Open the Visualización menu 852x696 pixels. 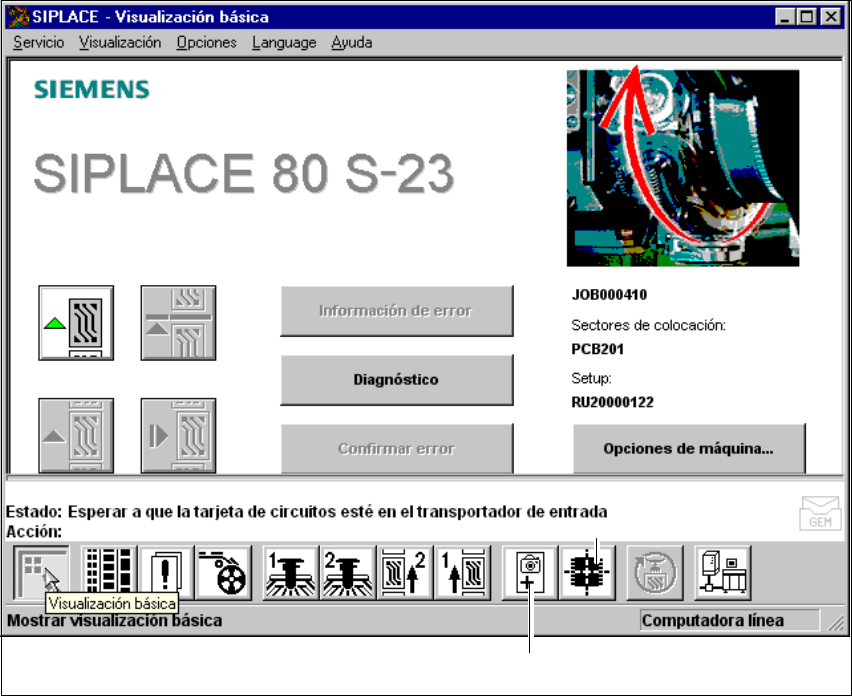coord(120,42)
